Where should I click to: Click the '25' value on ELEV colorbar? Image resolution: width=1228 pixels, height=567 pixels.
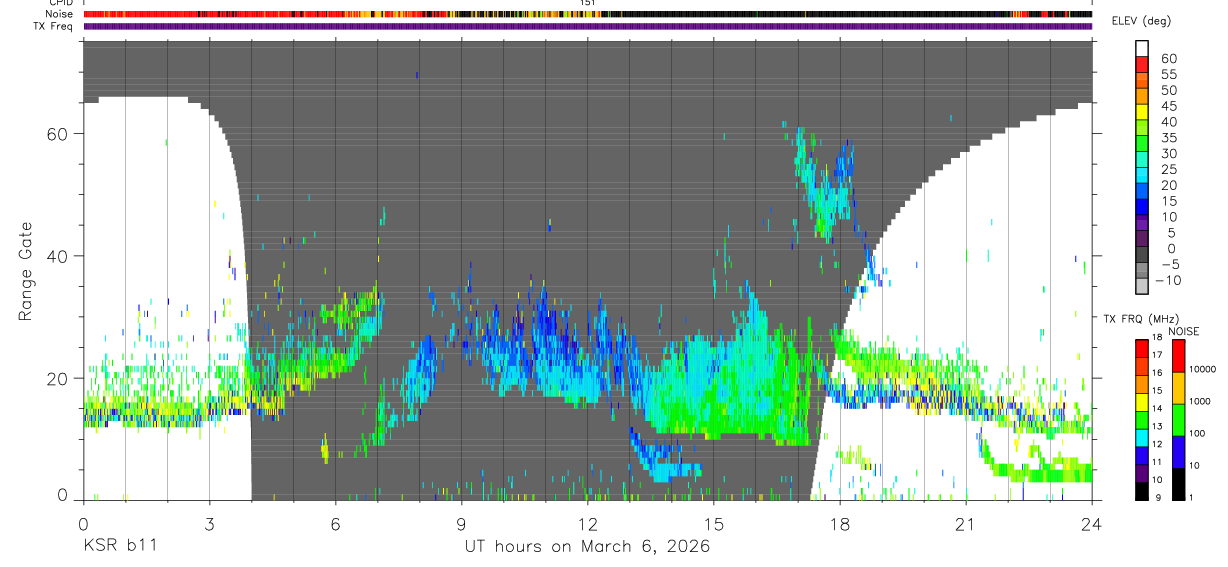1168,170
